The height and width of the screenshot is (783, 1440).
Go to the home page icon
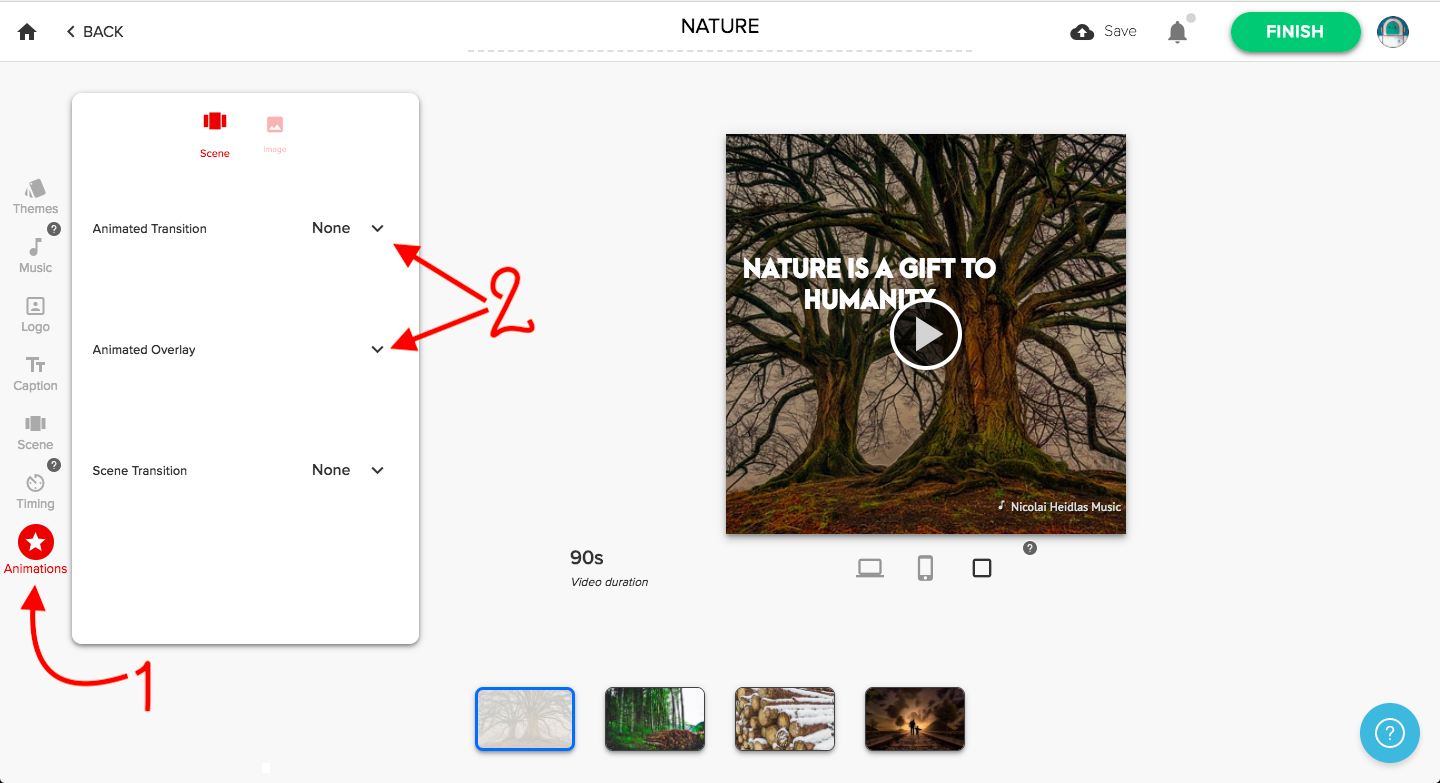27,32
